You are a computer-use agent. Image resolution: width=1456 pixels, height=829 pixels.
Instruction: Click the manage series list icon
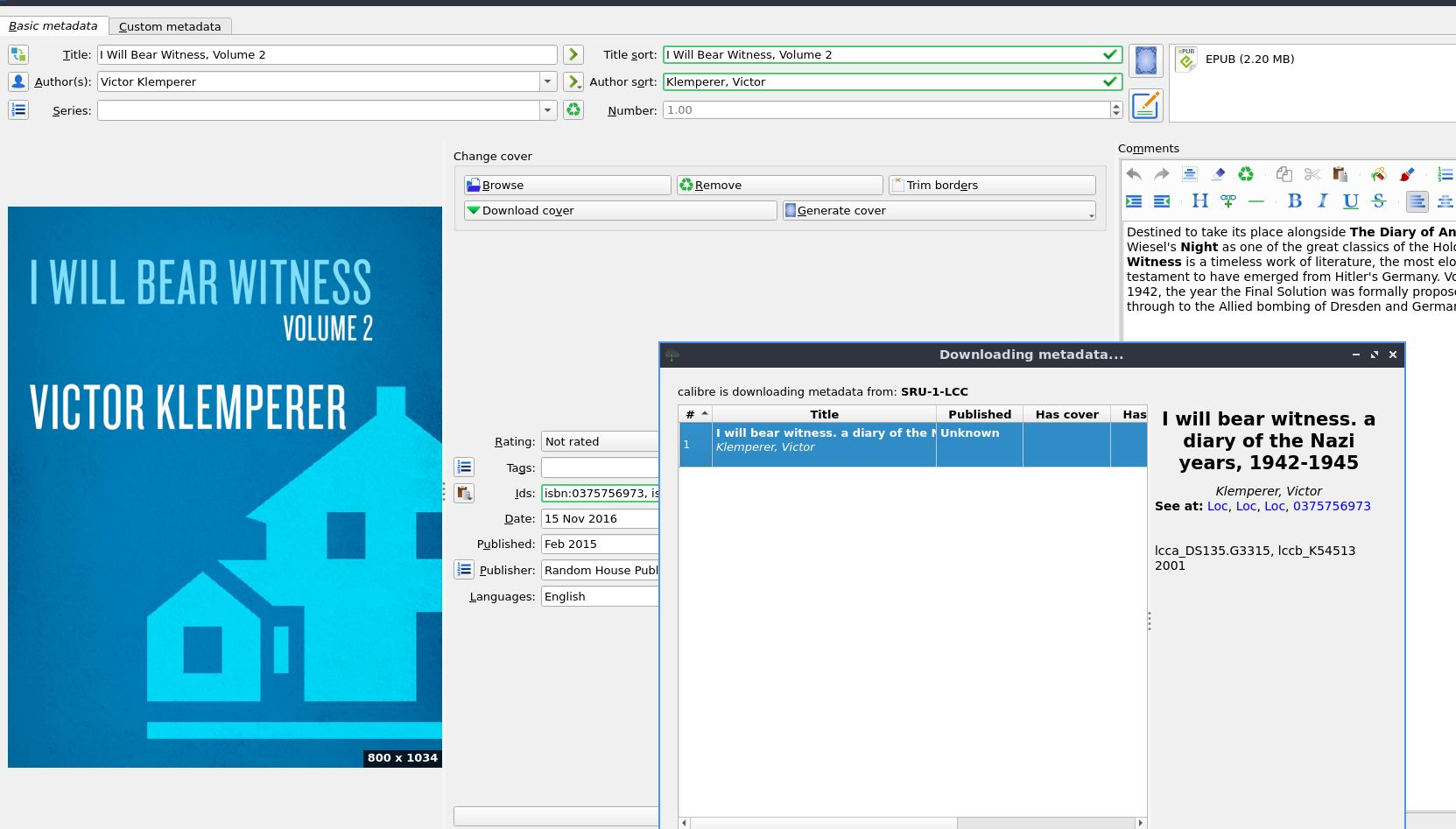(x=18, y=110)
